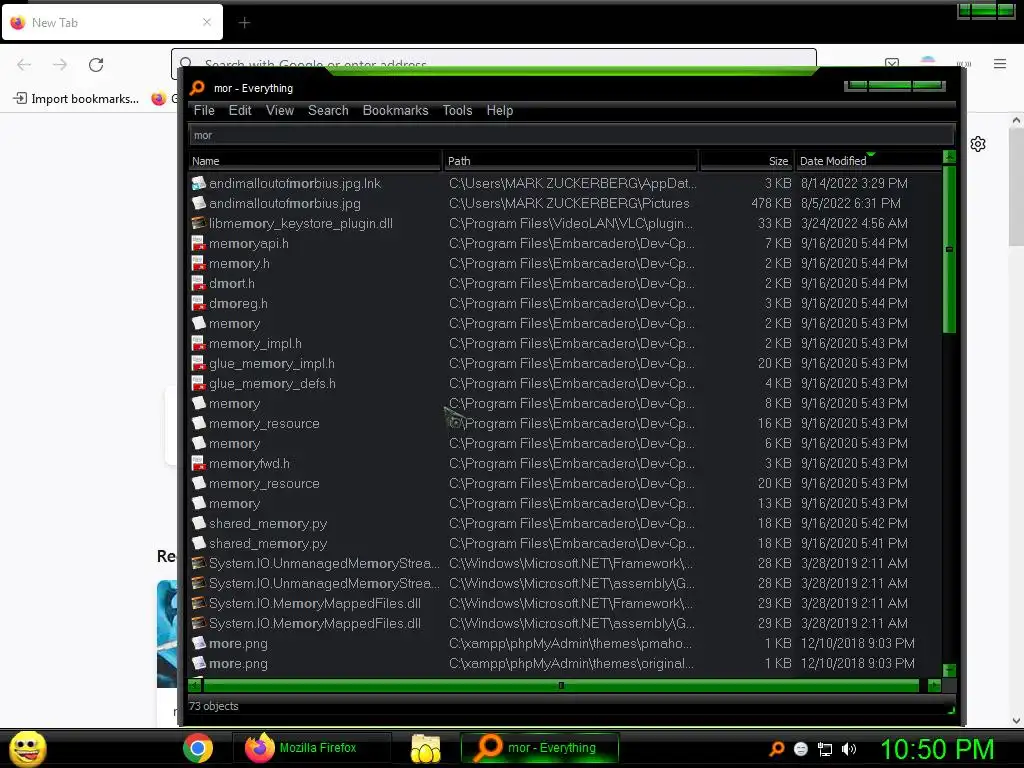Click the icon of libmemory_keystore_plugin.dll
Image resolution: width=1024 pixels, height=768 pixels.
tap(199, 223)
